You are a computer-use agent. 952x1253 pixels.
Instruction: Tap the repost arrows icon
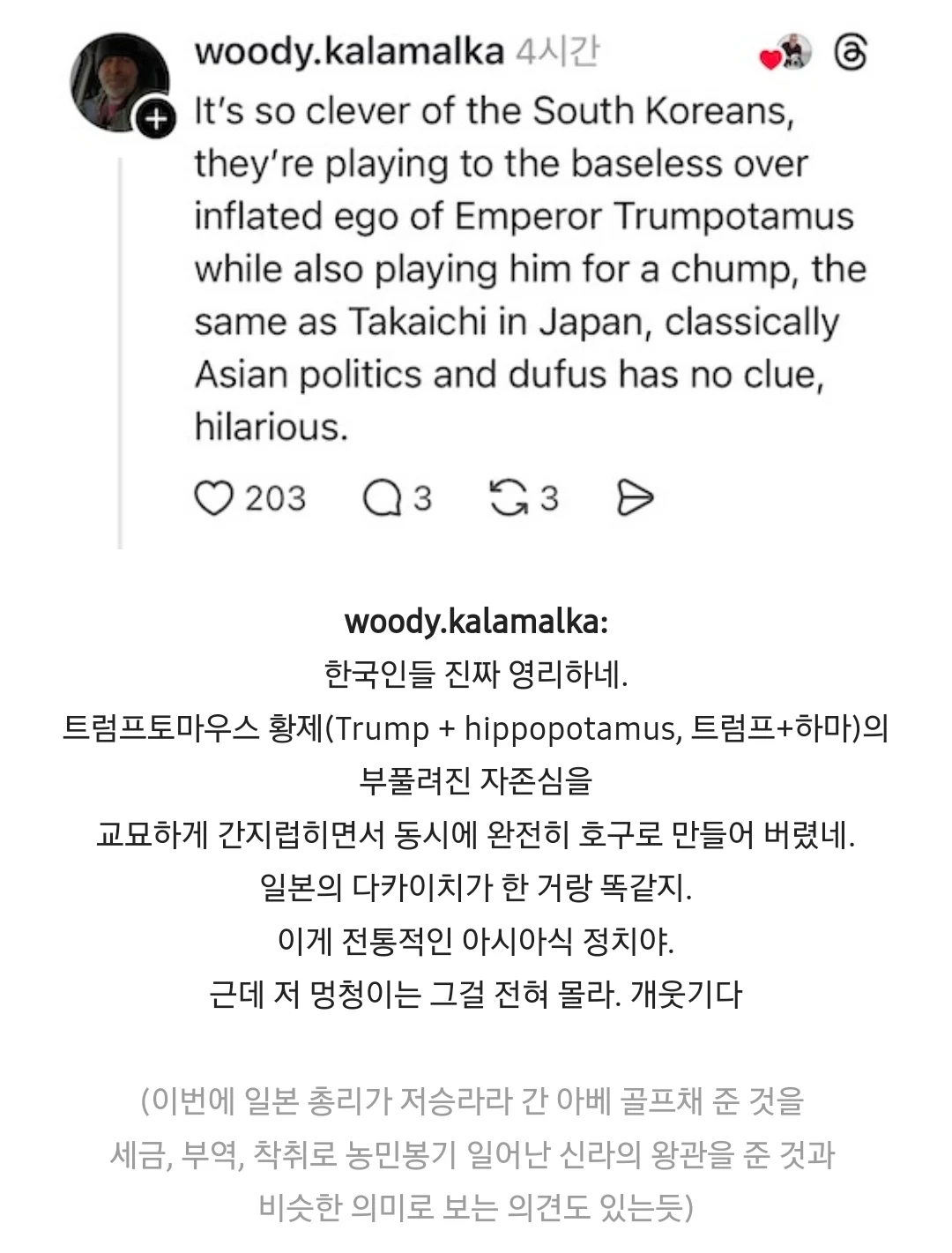[x=507, y=498]
